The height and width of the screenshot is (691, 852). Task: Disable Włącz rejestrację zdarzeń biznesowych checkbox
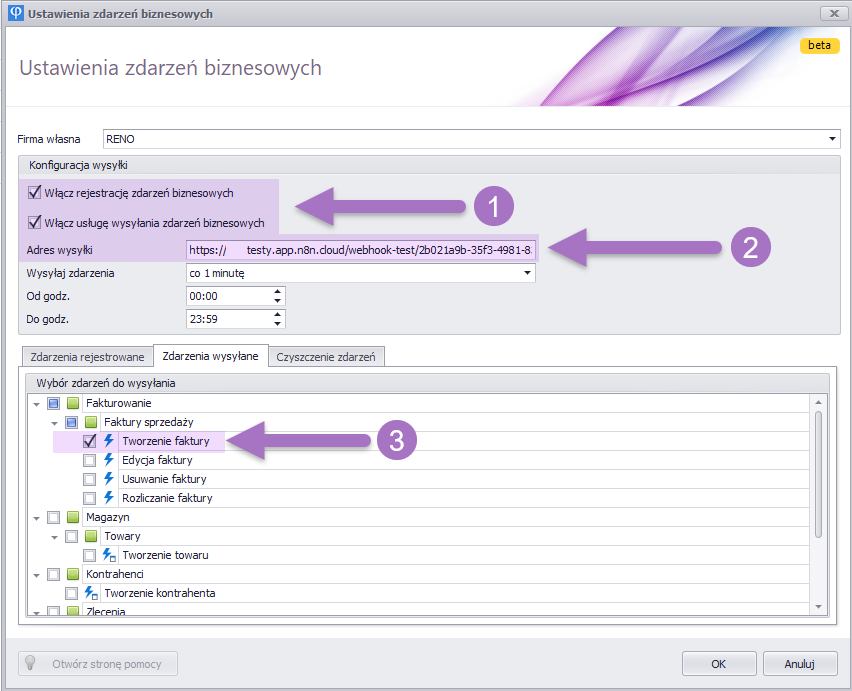35,193
